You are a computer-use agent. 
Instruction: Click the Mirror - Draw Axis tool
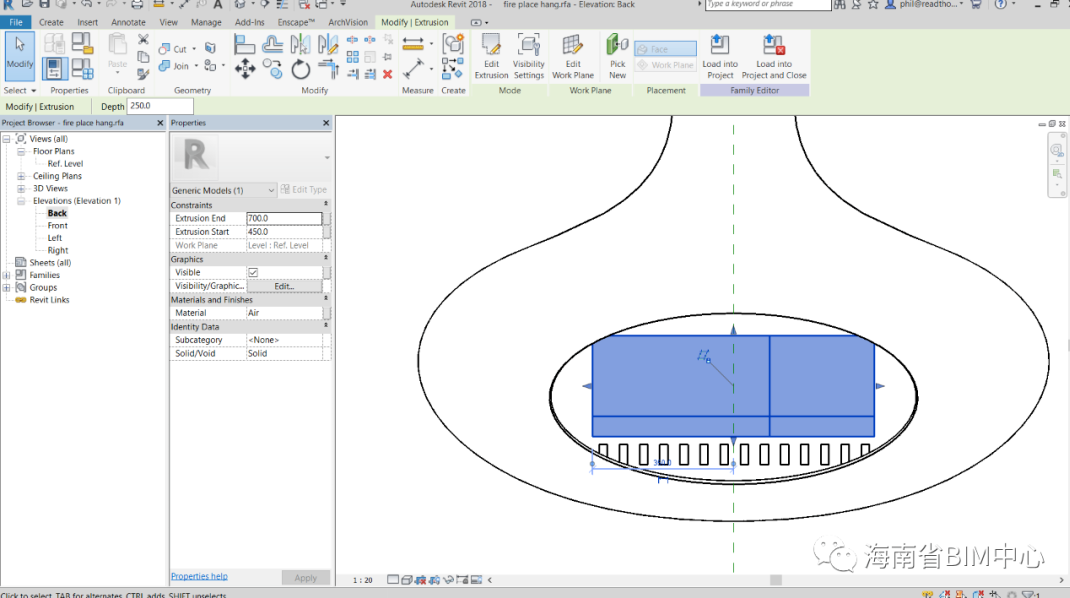click(328, 45)
